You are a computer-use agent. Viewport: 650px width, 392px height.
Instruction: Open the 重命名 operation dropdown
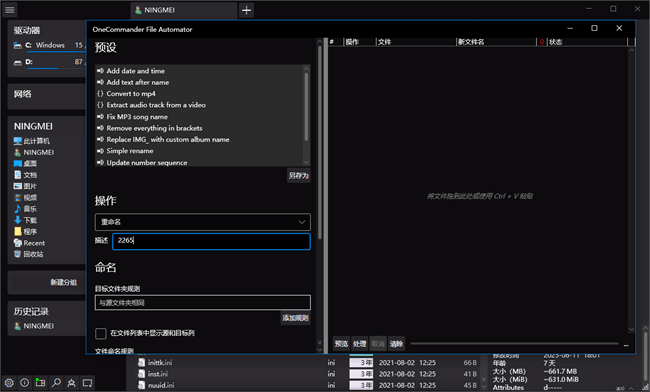203,222
